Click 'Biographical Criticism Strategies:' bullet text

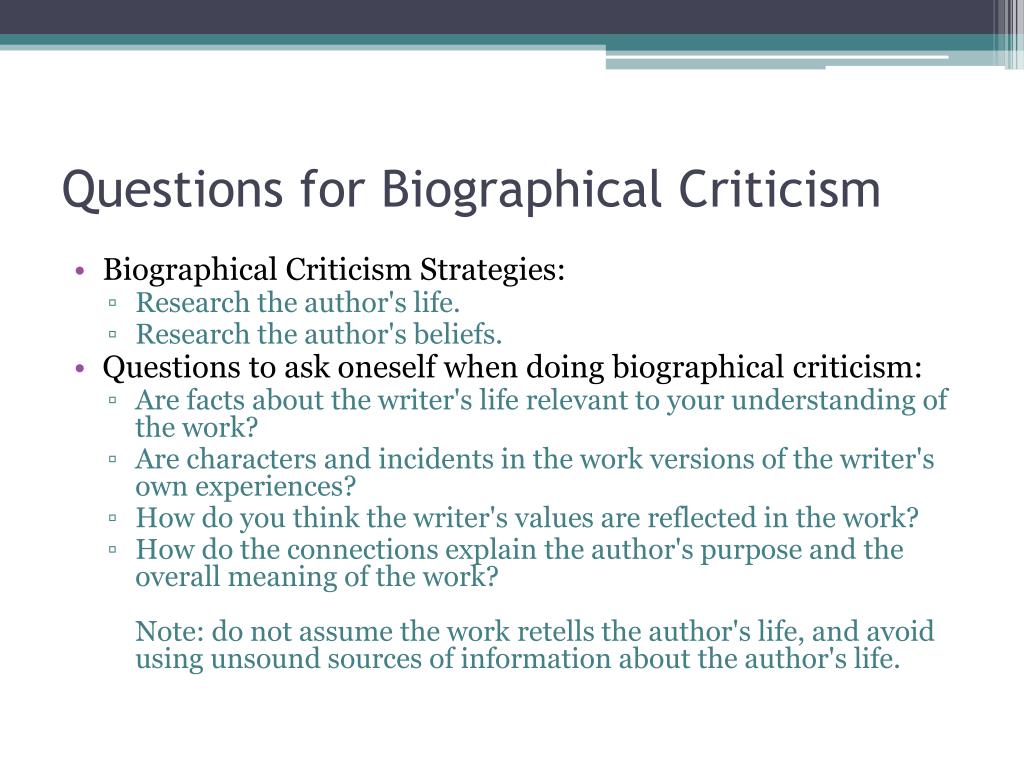(334, 269)
